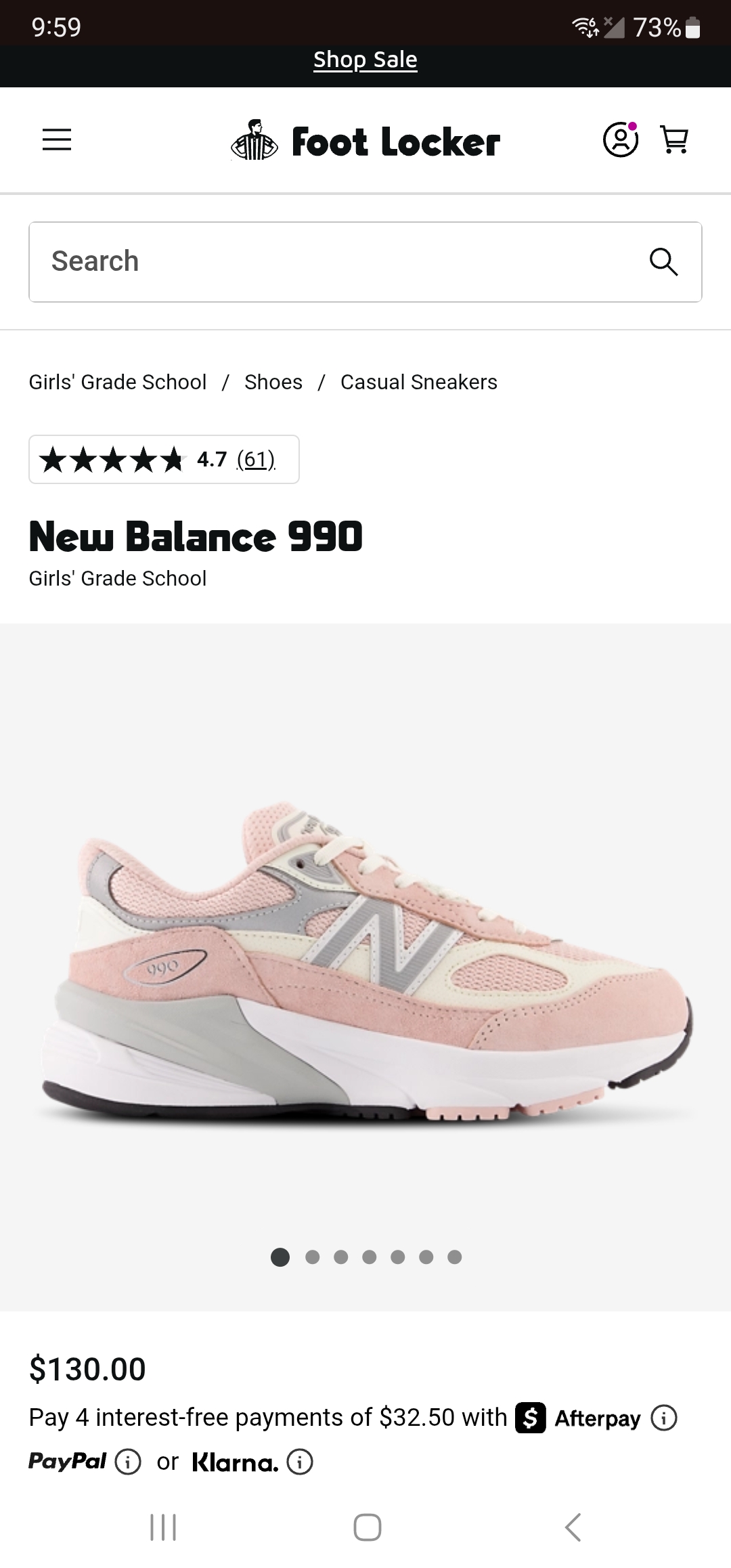Open the shopping cart
Image resolution: width=731 pixels, height=1568 pixels.
pos(674,140)
